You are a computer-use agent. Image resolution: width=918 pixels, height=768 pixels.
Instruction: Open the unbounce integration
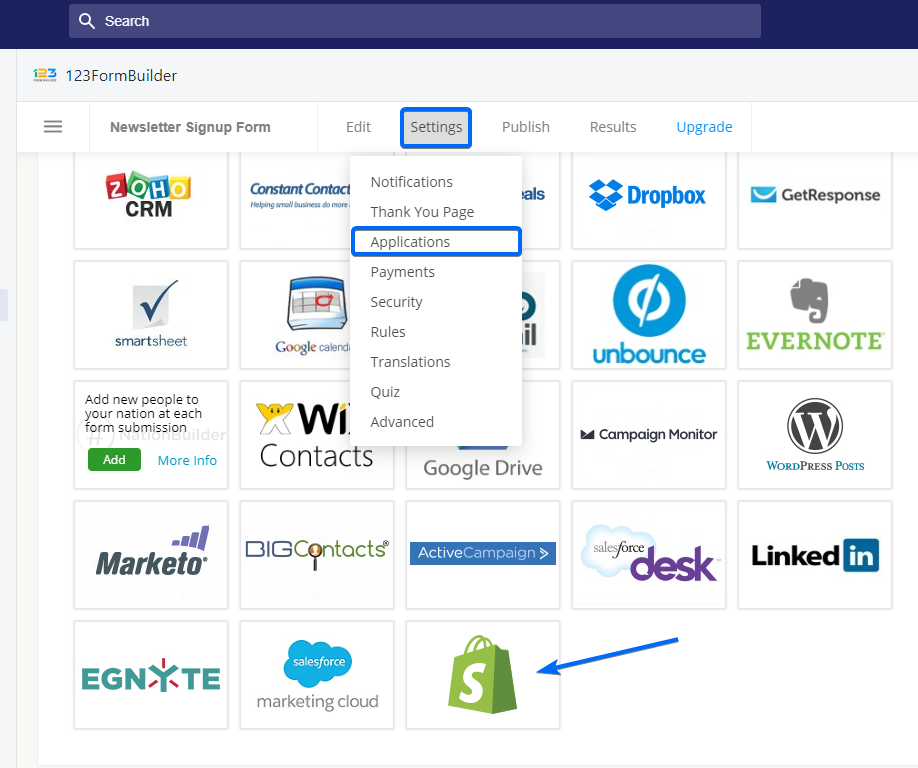coord(648,315)
